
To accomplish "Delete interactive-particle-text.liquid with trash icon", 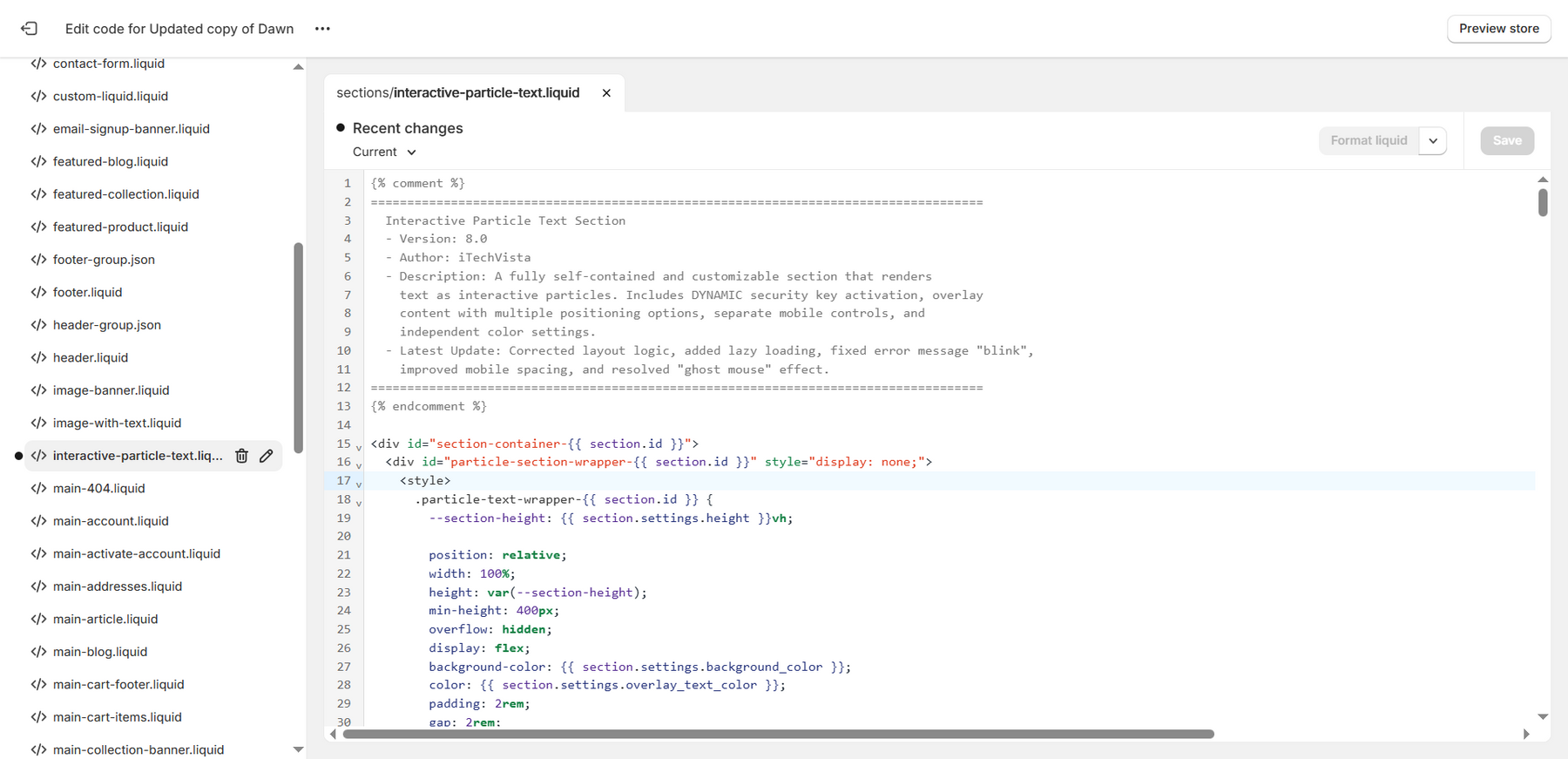I will [x=242, y=456].
